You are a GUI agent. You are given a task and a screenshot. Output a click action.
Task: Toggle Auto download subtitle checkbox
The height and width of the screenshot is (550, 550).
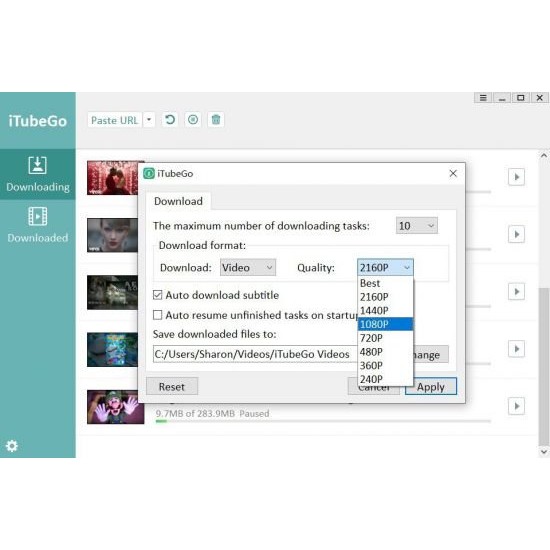157,295
